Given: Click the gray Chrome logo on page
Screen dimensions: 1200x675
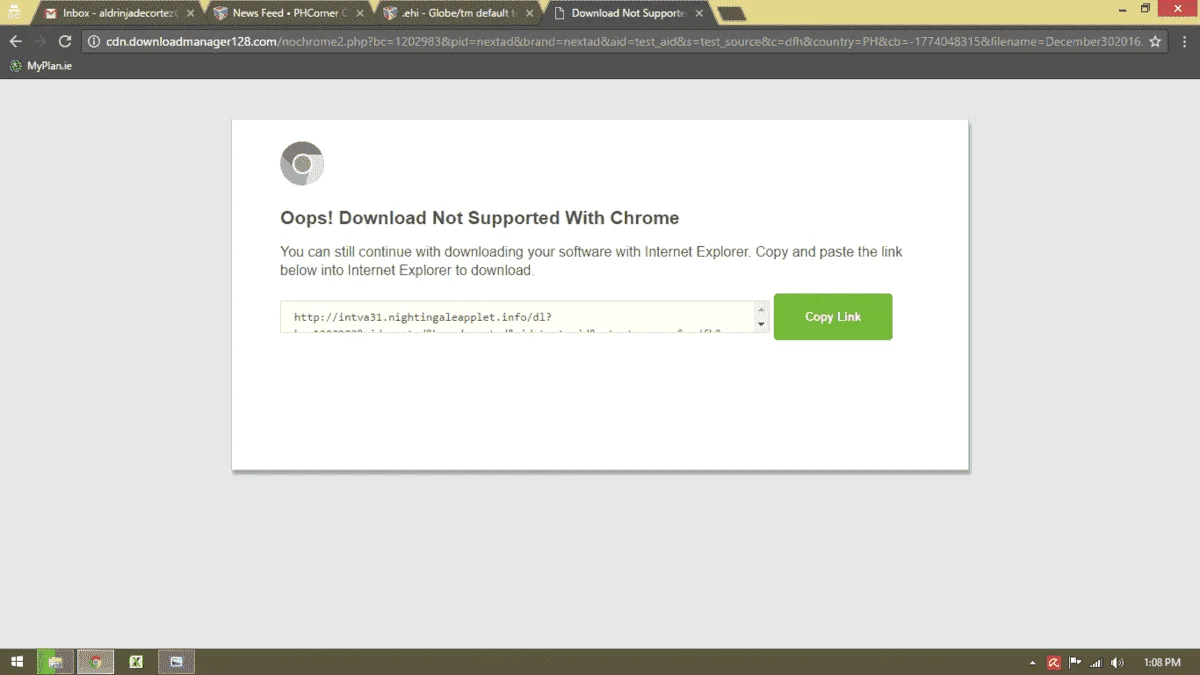Looking at the screenshot, I should pyautogui.click(x=302, y=164).
